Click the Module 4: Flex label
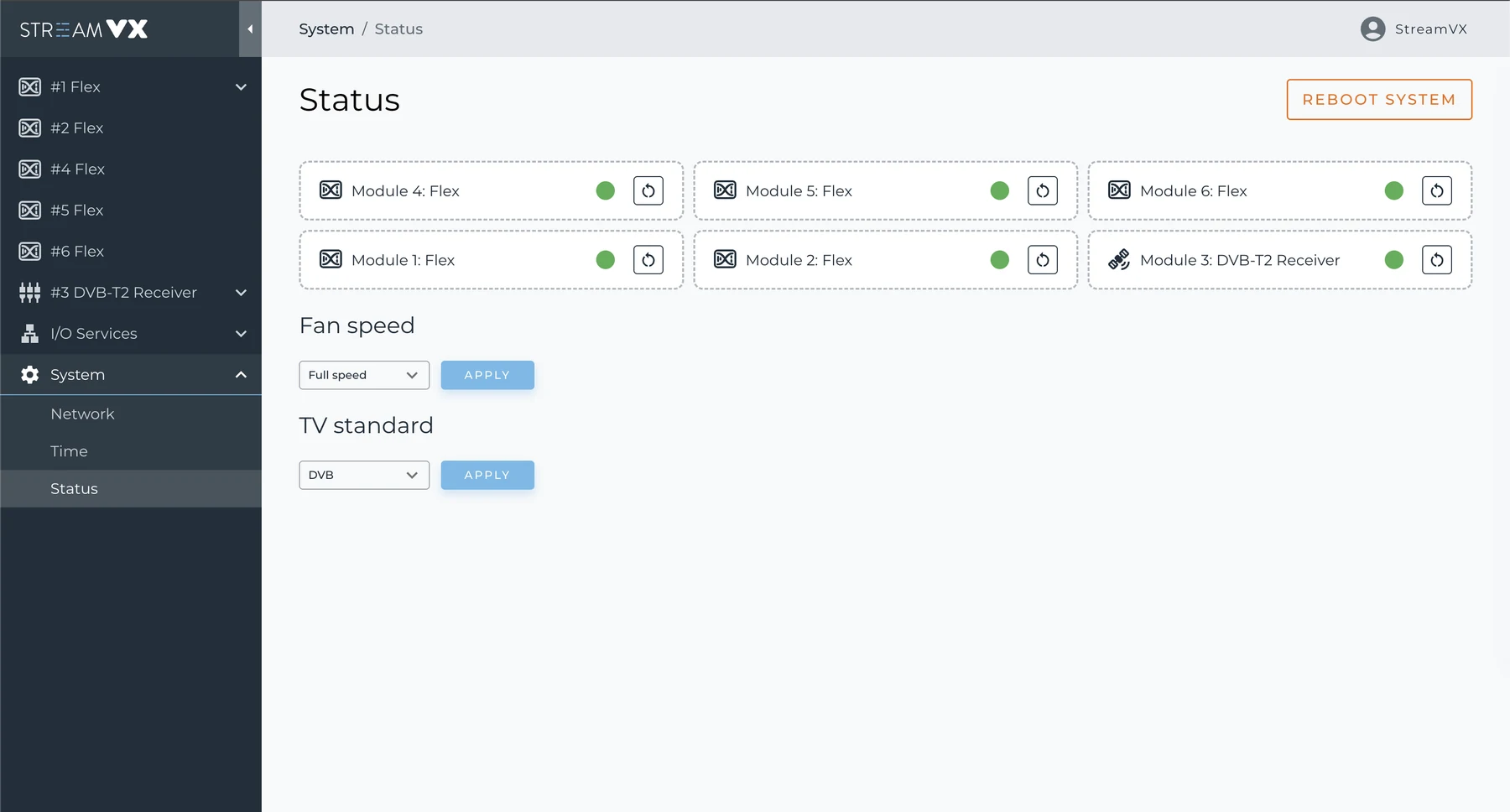The height and width of the screenshot is (812, 1510). [405, 190]
